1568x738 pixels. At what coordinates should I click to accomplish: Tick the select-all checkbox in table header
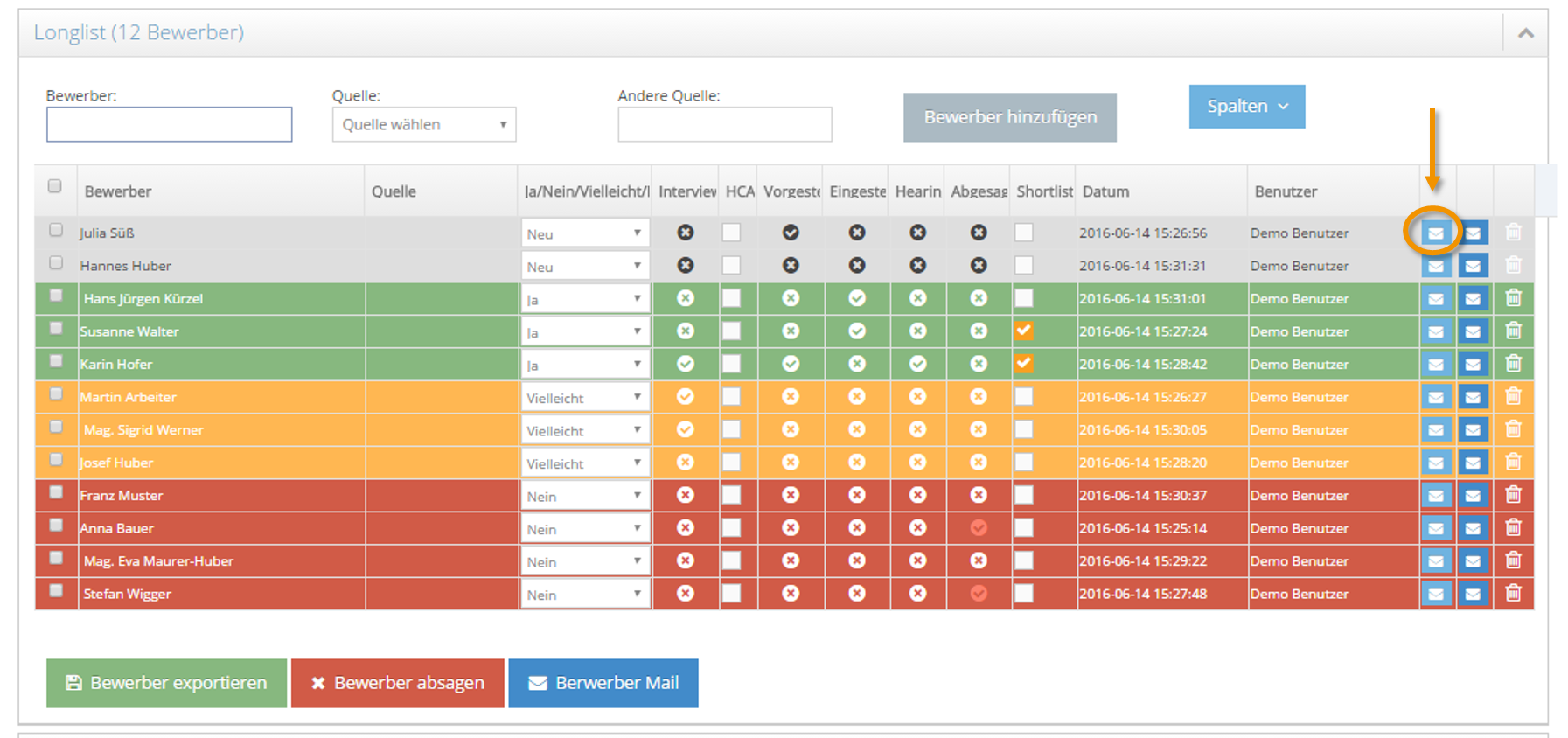pyautogui.click(x=55, y=186)
